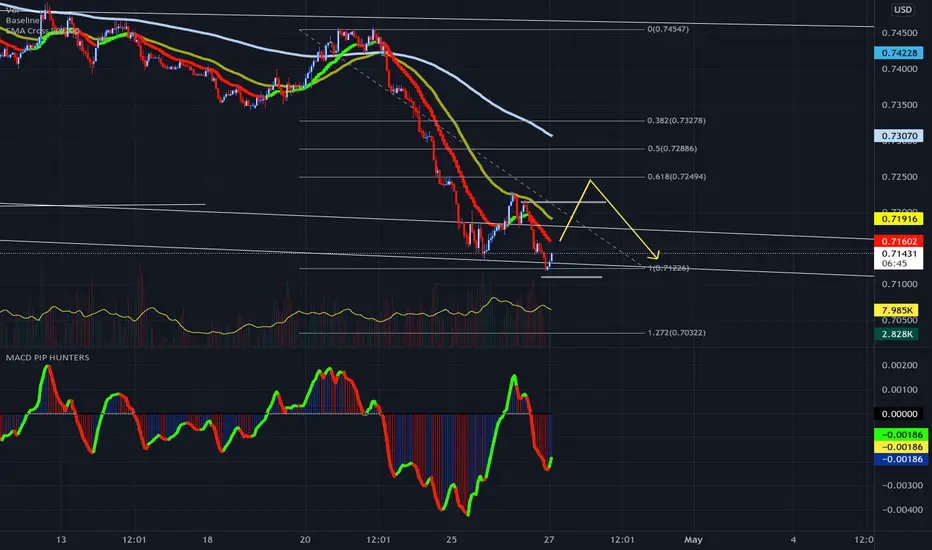Image resolution: width=932 pixels, height=550 pixels.
Task: Click the 0.73500 price axis tick
Action: coord(899,105)
